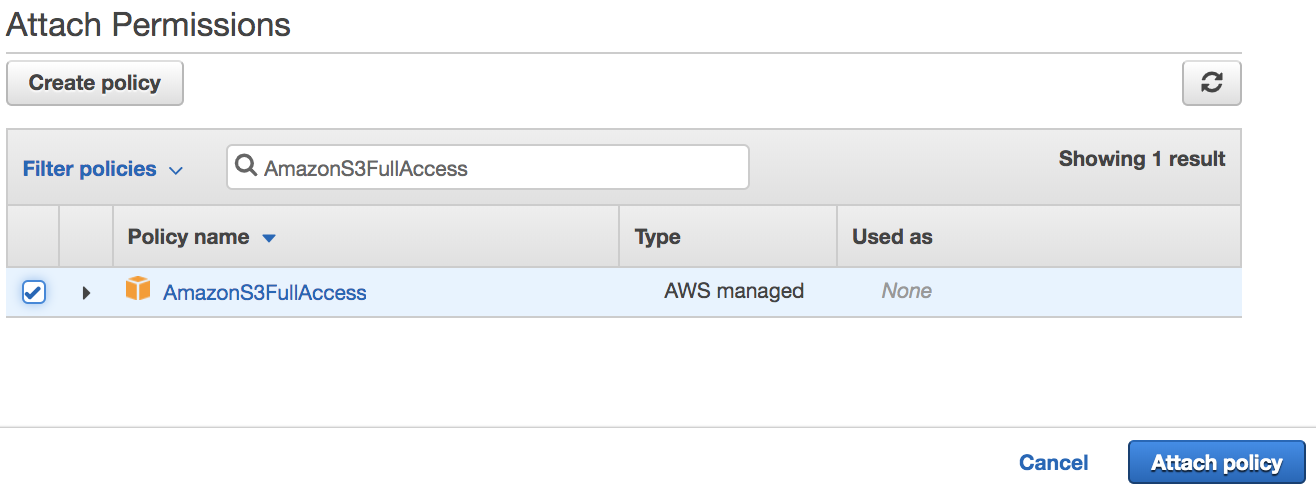This screenshot has width=1316, height=488.
Task: Open the AmazonS3FullAccess policy link
Action: point(265,293)
